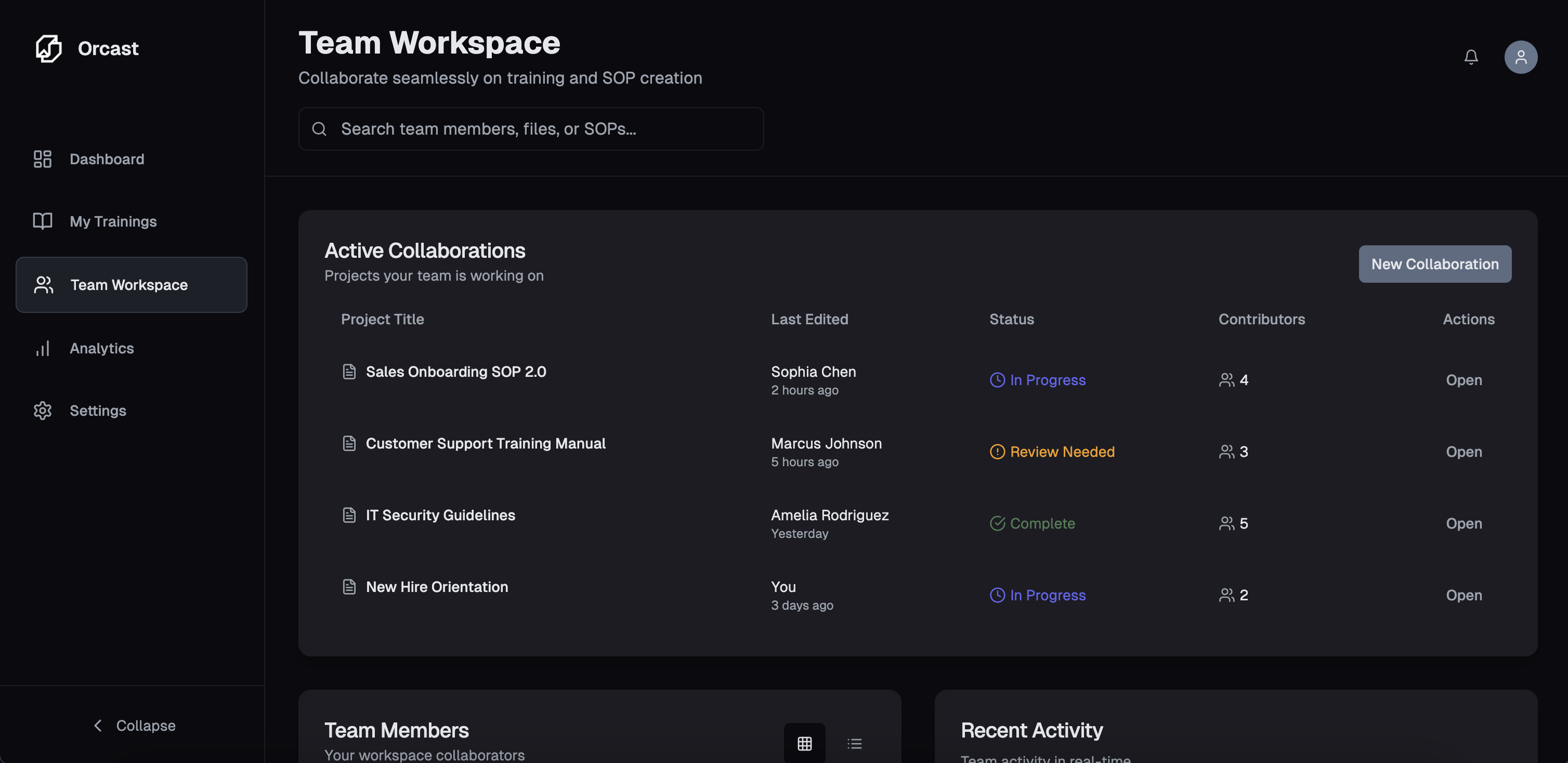
Task: Select the Recent Activity panel header
Action: pyautogui.click(x=1031, y=730)
